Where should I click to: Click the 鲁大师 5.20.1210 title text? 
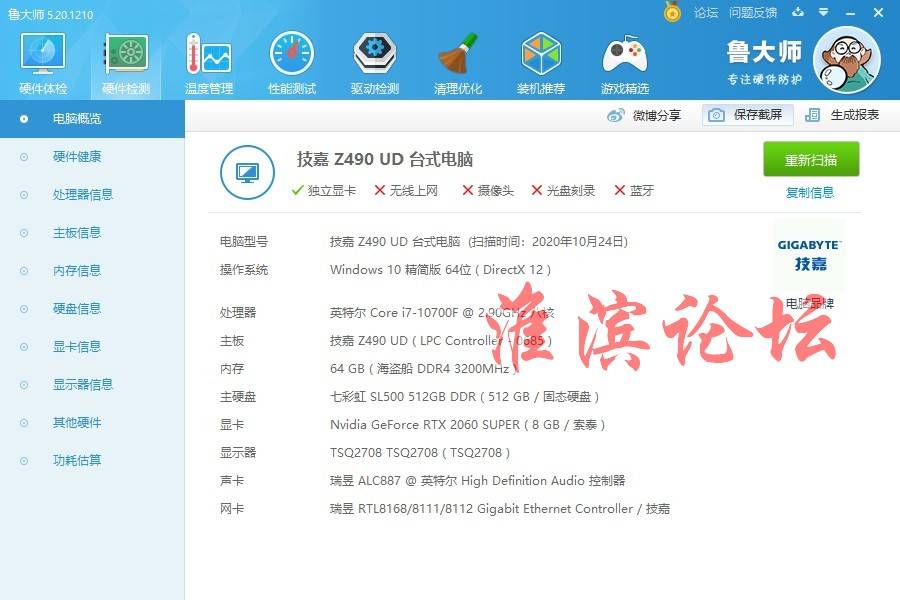point(51,14)
